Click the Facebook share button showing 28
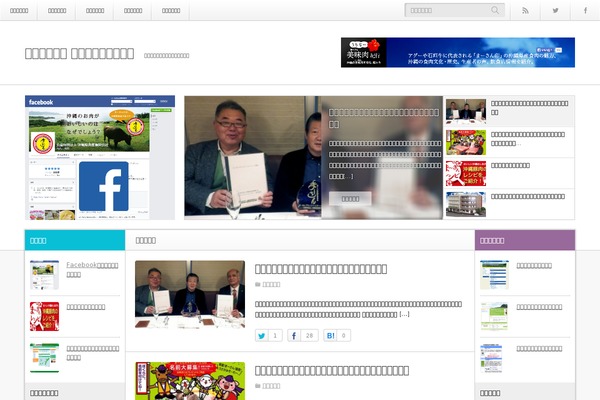This screenshot has height=400, width=600. tap(303, 335)
